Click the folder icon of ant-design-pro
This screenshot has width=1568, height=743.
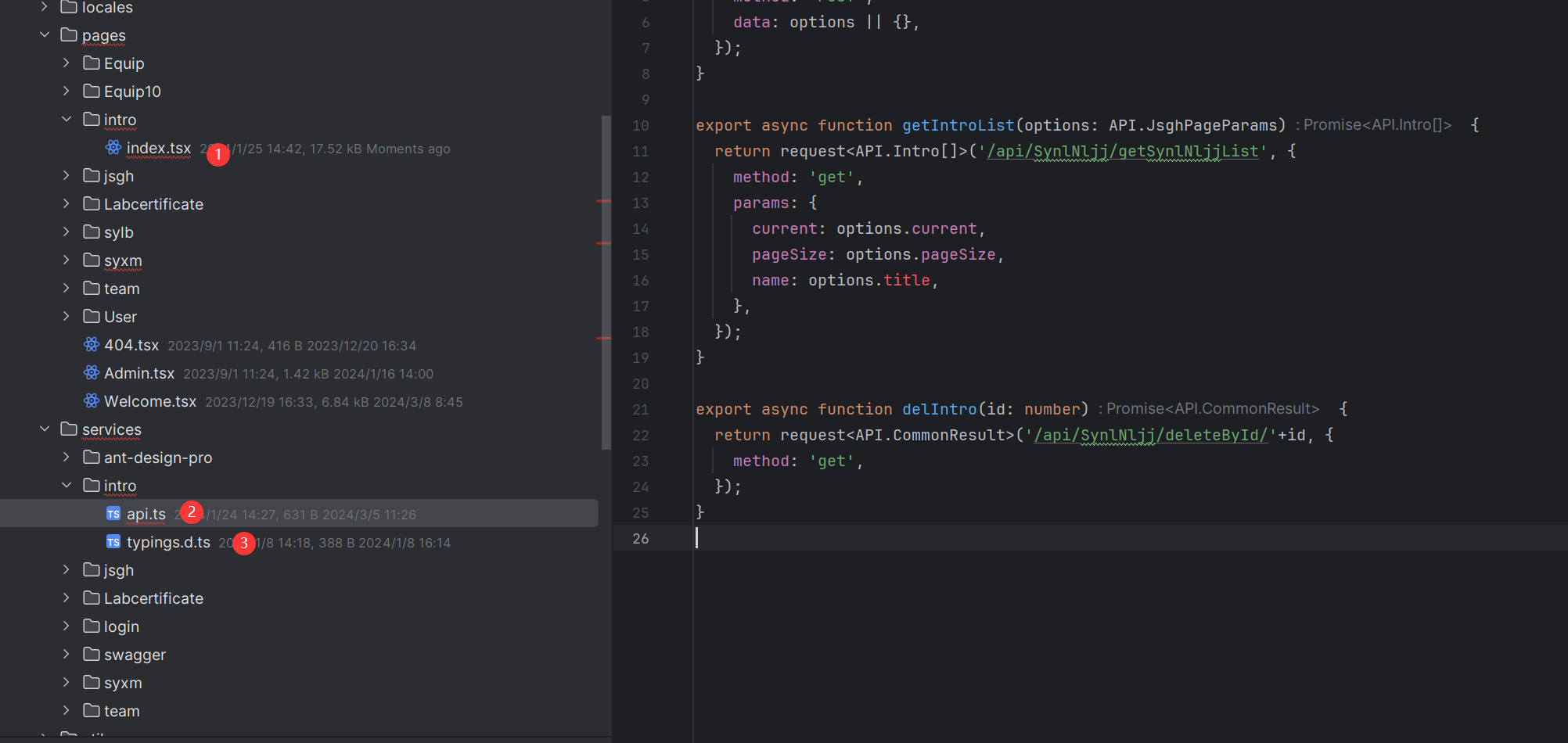click(x=92, y=458)
